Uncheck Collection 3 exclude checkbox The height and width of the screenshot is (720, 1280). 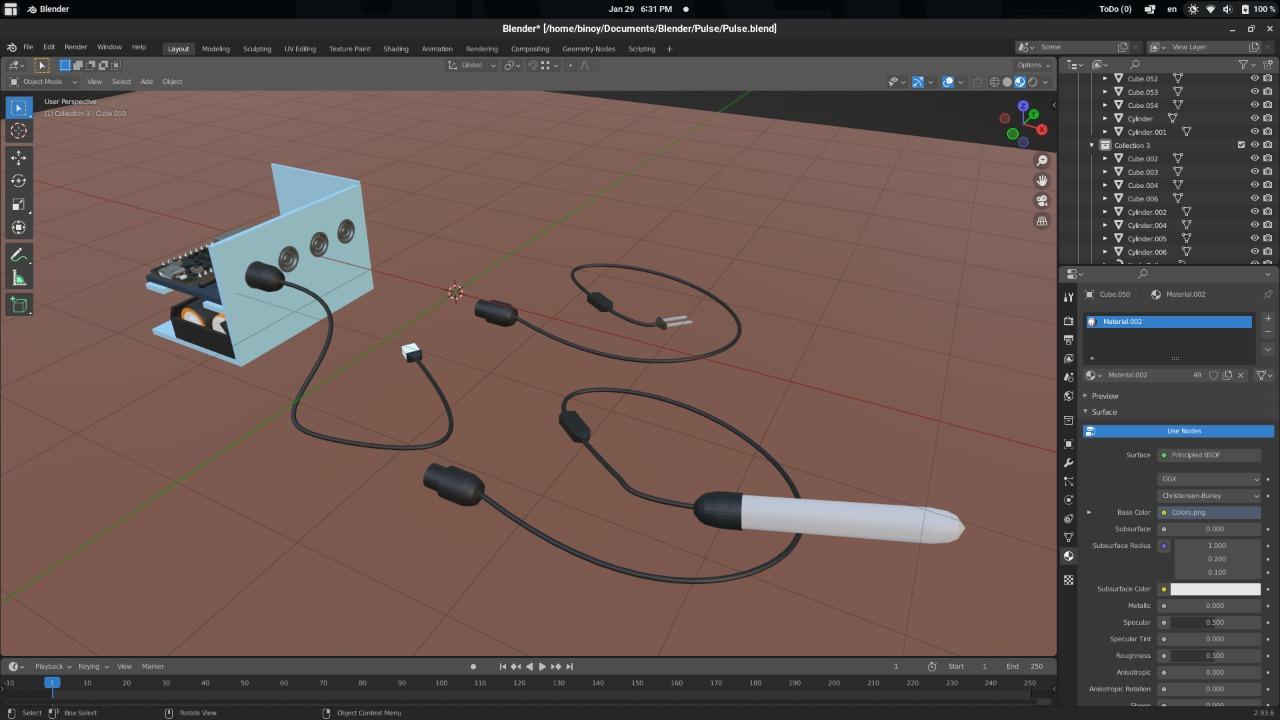(1241, 145)
